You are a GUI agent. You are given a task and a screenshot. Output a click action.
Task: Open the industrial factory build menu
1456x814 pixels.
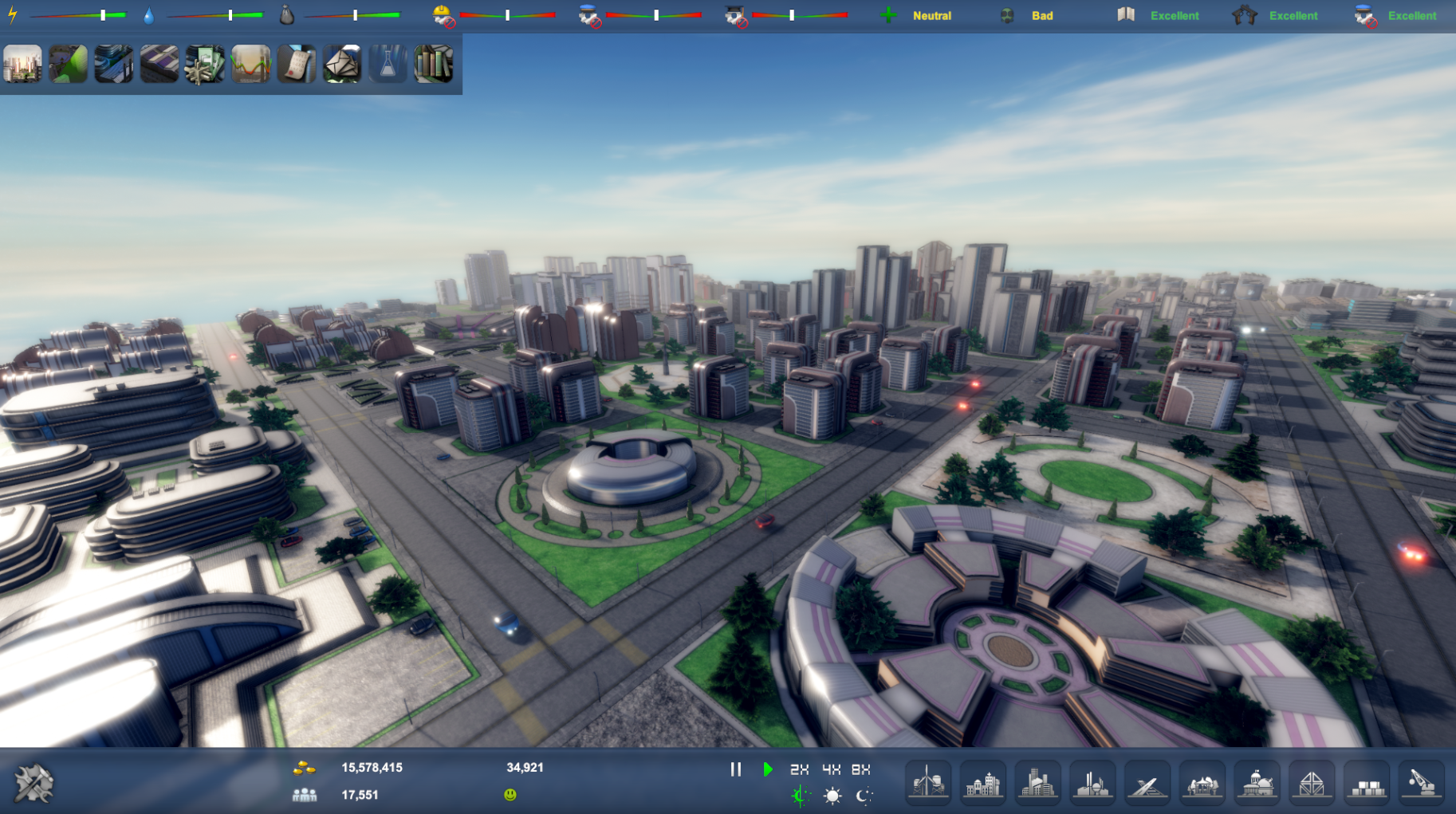point(1092,782)
